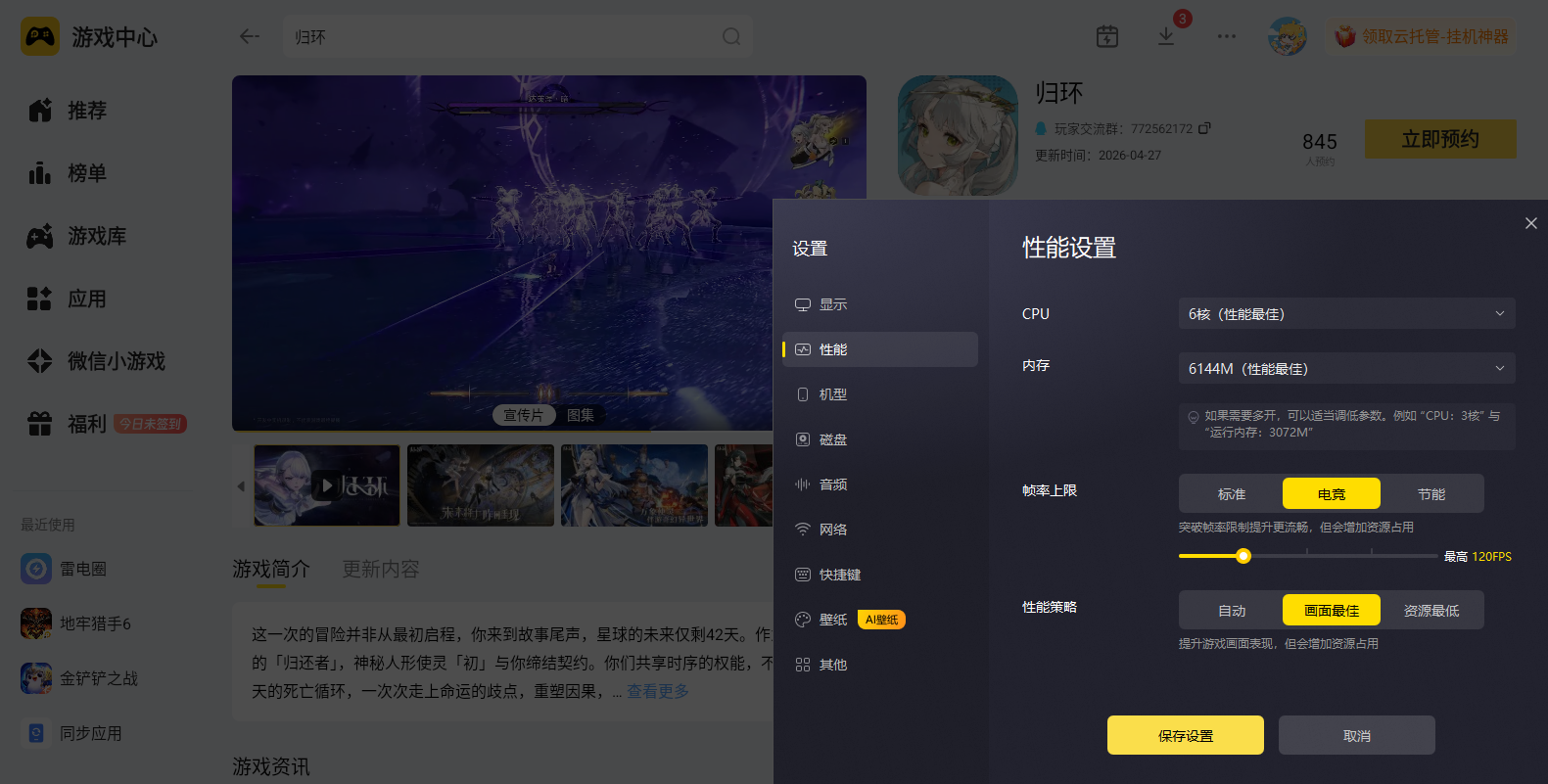This screenshot has height=784, width=1548.
Task: Switch to 游戏简介 tab
Action: [x=271, y=569]
